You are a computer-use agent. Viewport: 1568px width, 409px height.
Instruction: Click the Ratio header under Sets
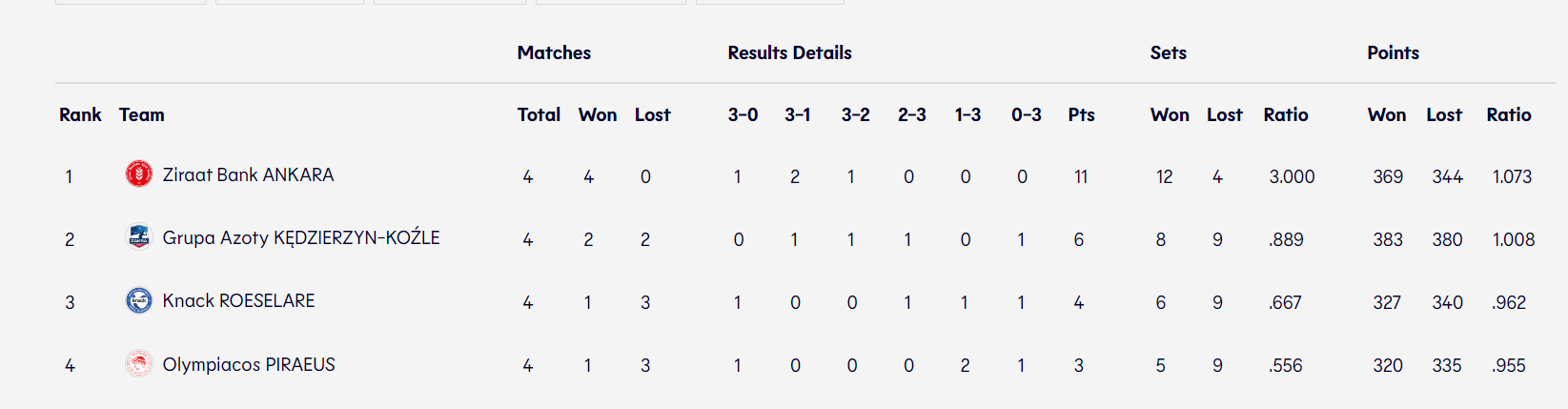click(x=1286, y=115)
